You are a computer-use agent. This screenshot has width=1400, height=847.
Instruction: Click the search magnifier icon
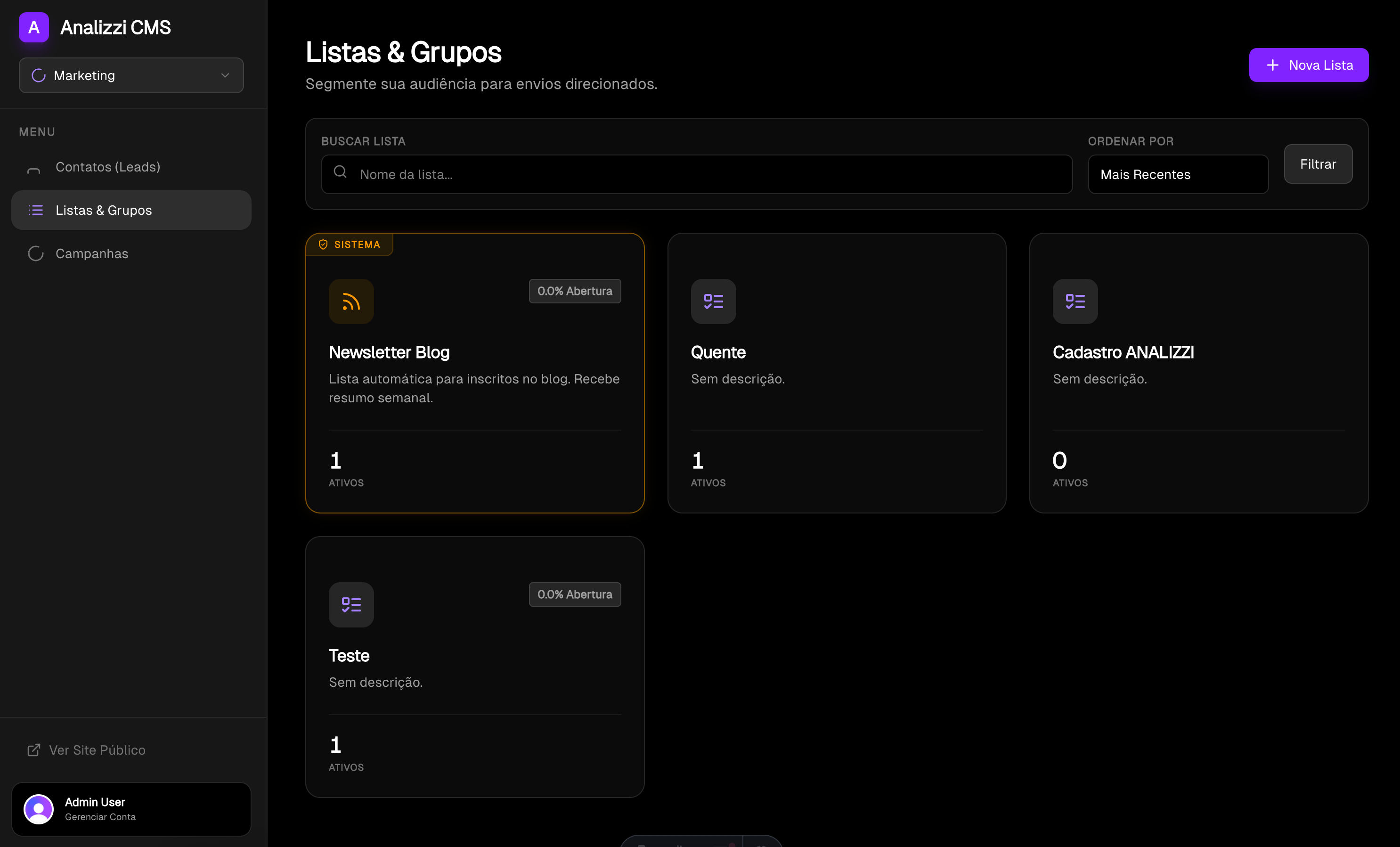(x=340, y=172)
